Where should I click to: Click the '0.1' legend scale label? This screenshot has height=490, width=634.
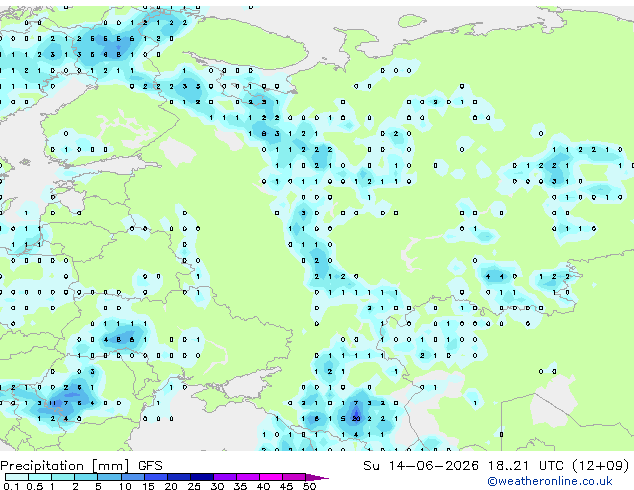(x=11, y=486)
